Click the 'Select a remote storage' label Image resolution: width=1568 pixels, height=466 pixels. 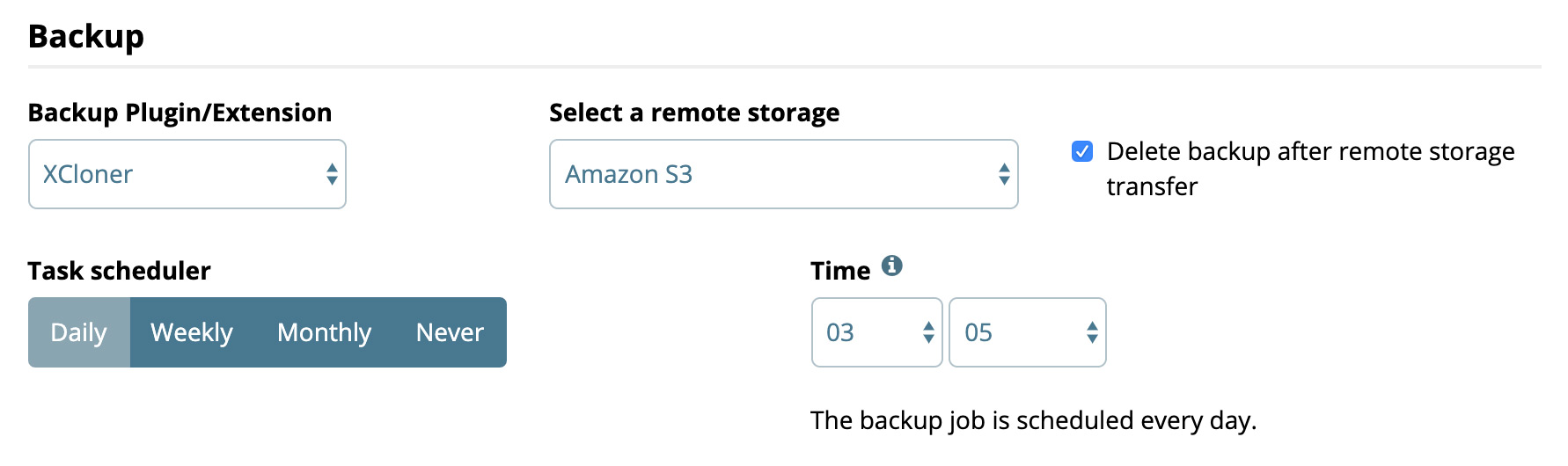click(694, 113)
